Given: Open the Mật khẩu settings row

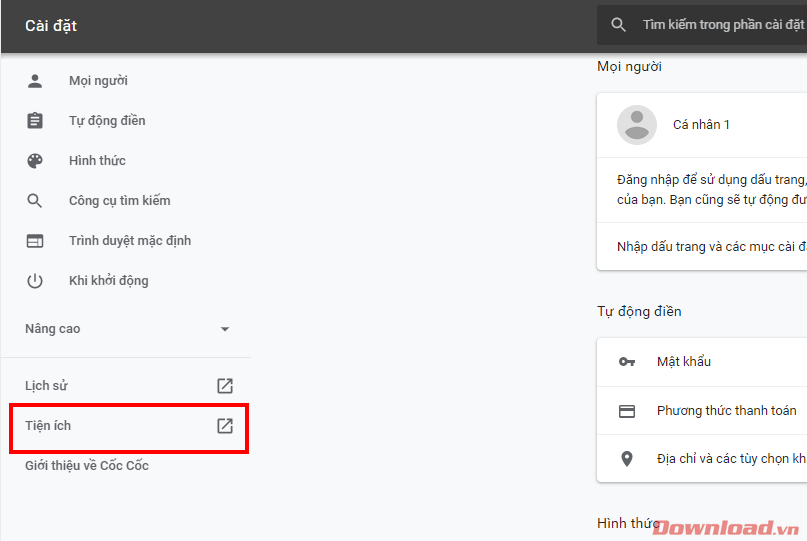Looking at the screenshot, I should [x=702, y=362].
